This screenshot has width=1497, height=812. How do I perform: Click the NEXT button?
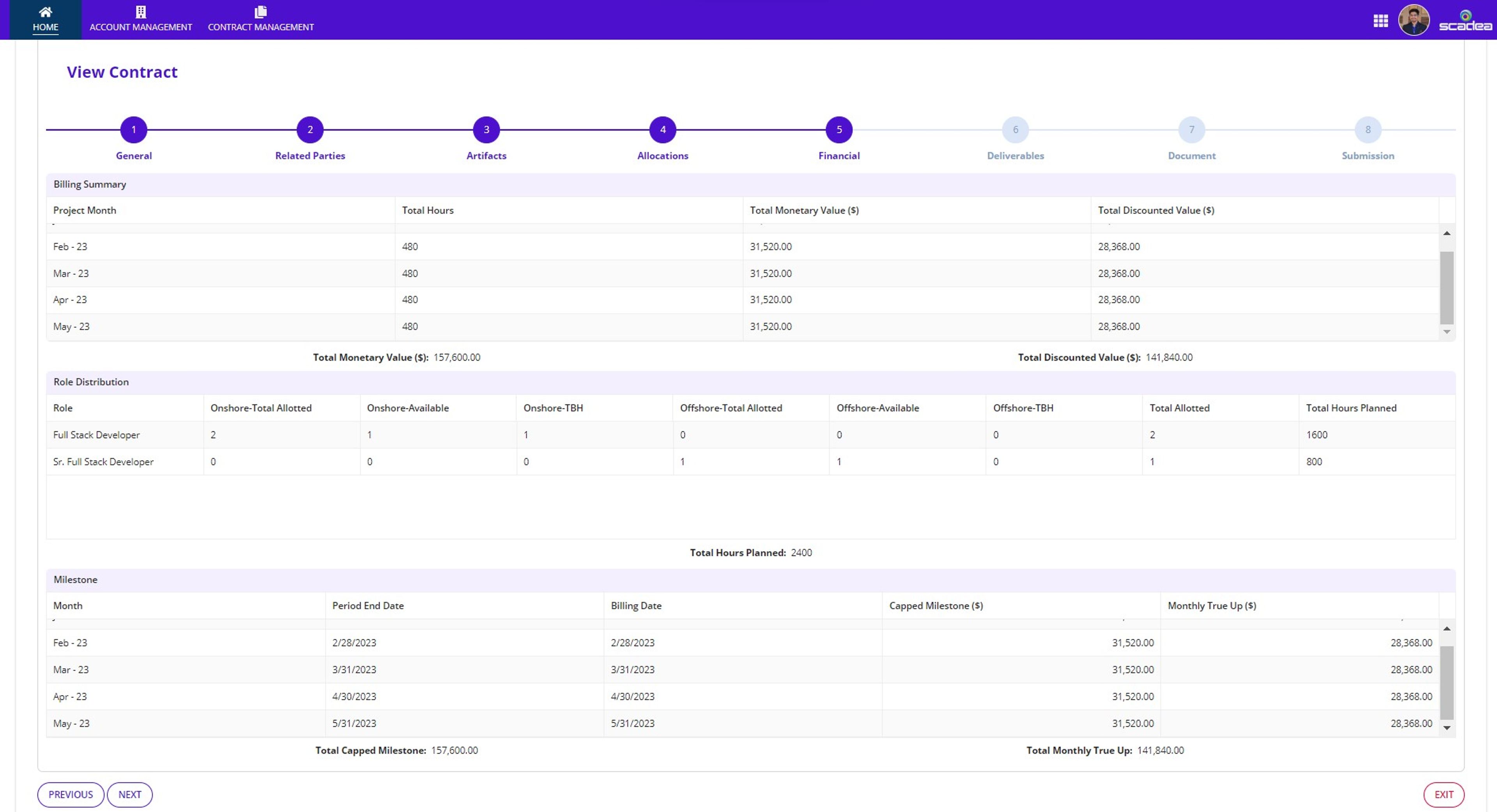[129, 794]
